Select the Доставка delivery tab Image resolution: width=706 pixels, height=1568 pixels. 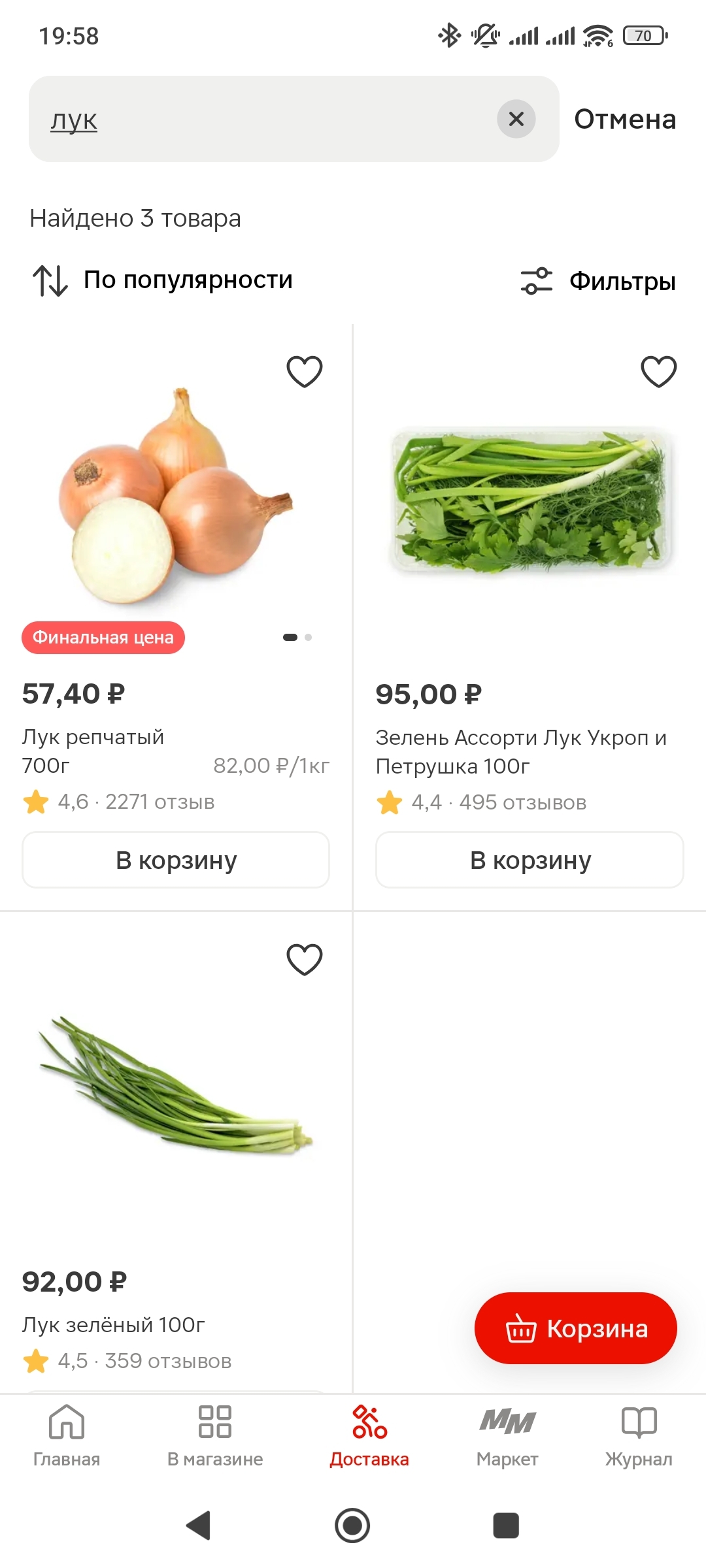click(369, 1436)
